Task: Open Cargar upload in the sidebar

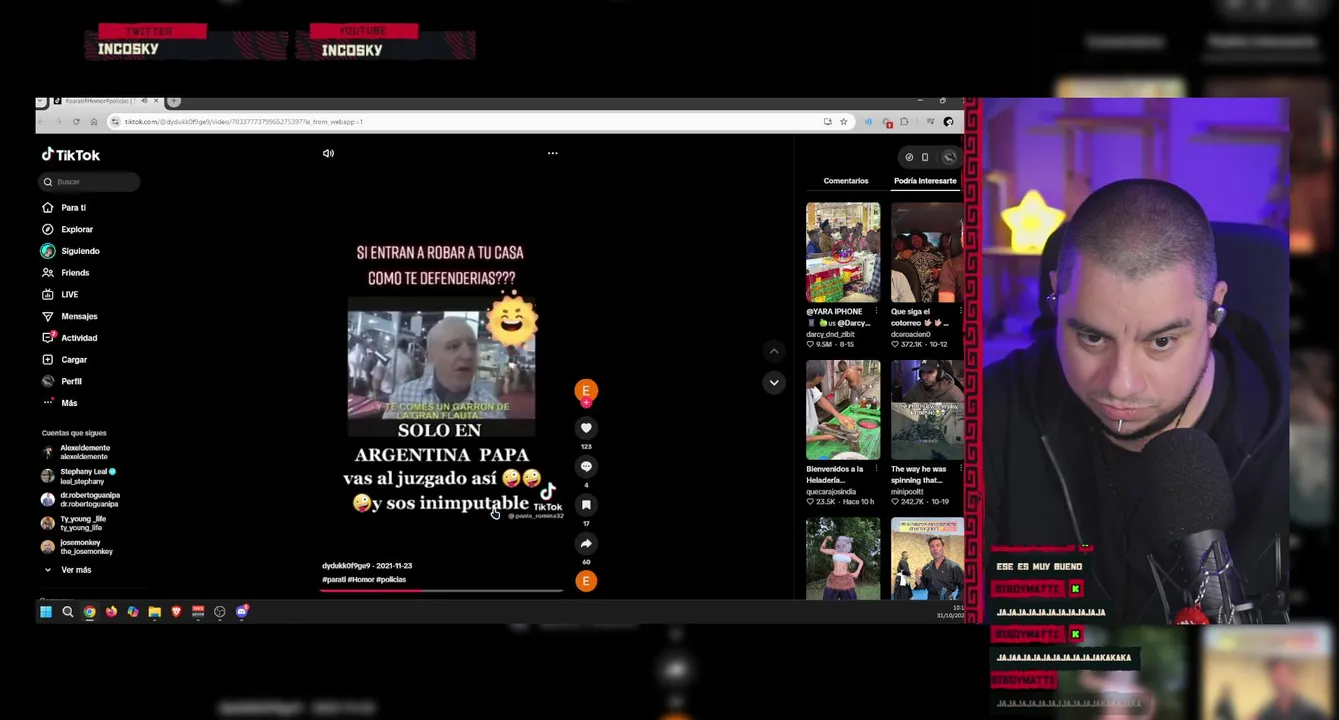Action: coord(64,360)
